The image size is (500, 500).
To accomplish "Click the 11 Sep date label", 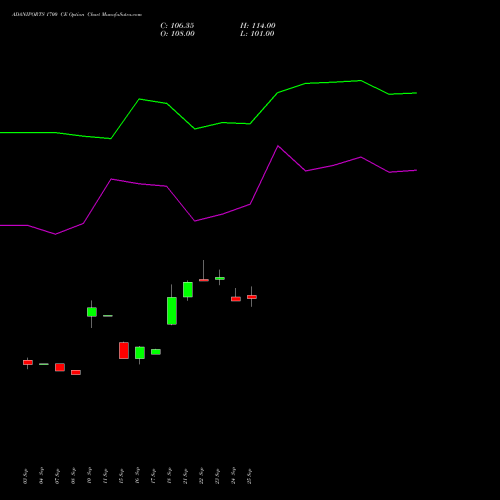I will 106,476.
